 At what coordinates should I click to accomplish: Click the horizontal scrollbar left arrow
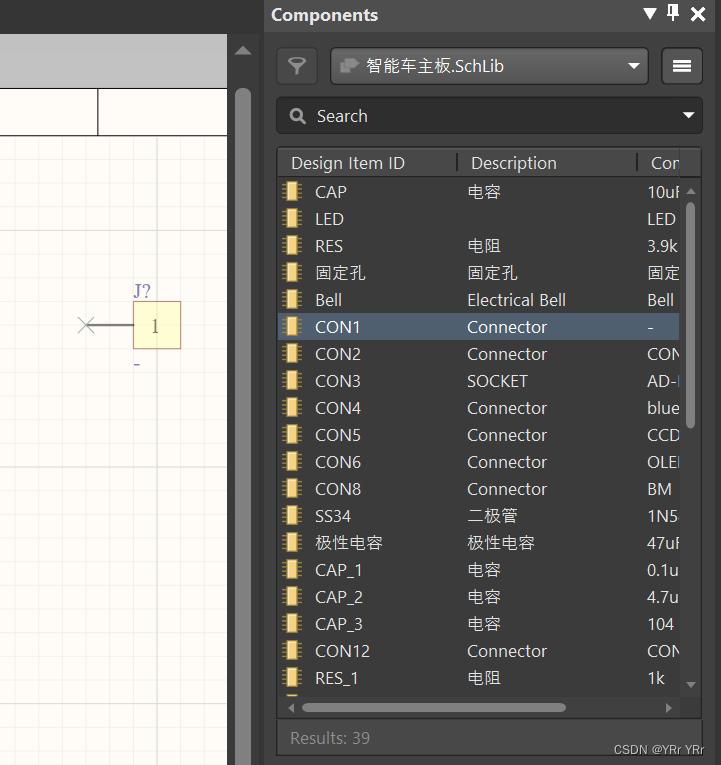(291, 707)
